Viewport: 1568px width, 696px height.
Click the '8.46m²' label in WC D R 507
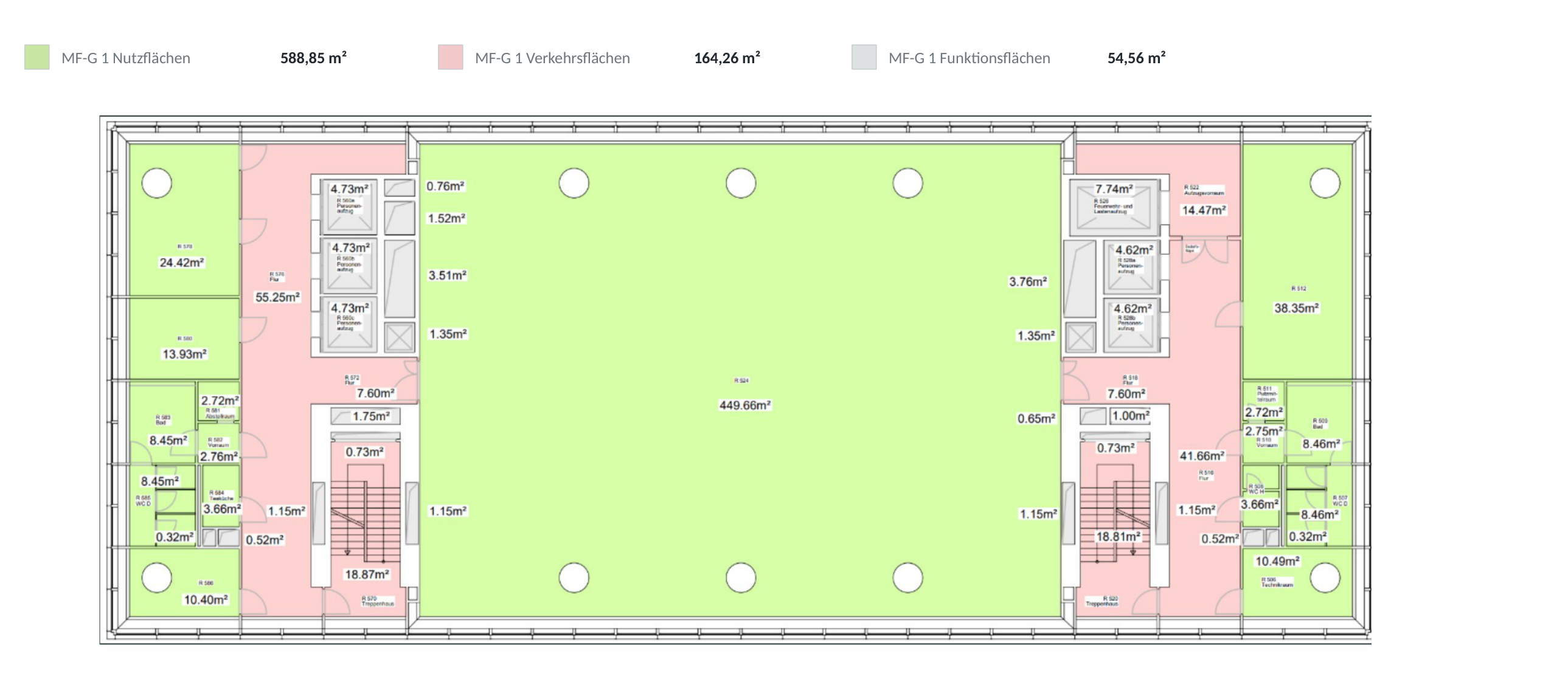point(1320,515)
